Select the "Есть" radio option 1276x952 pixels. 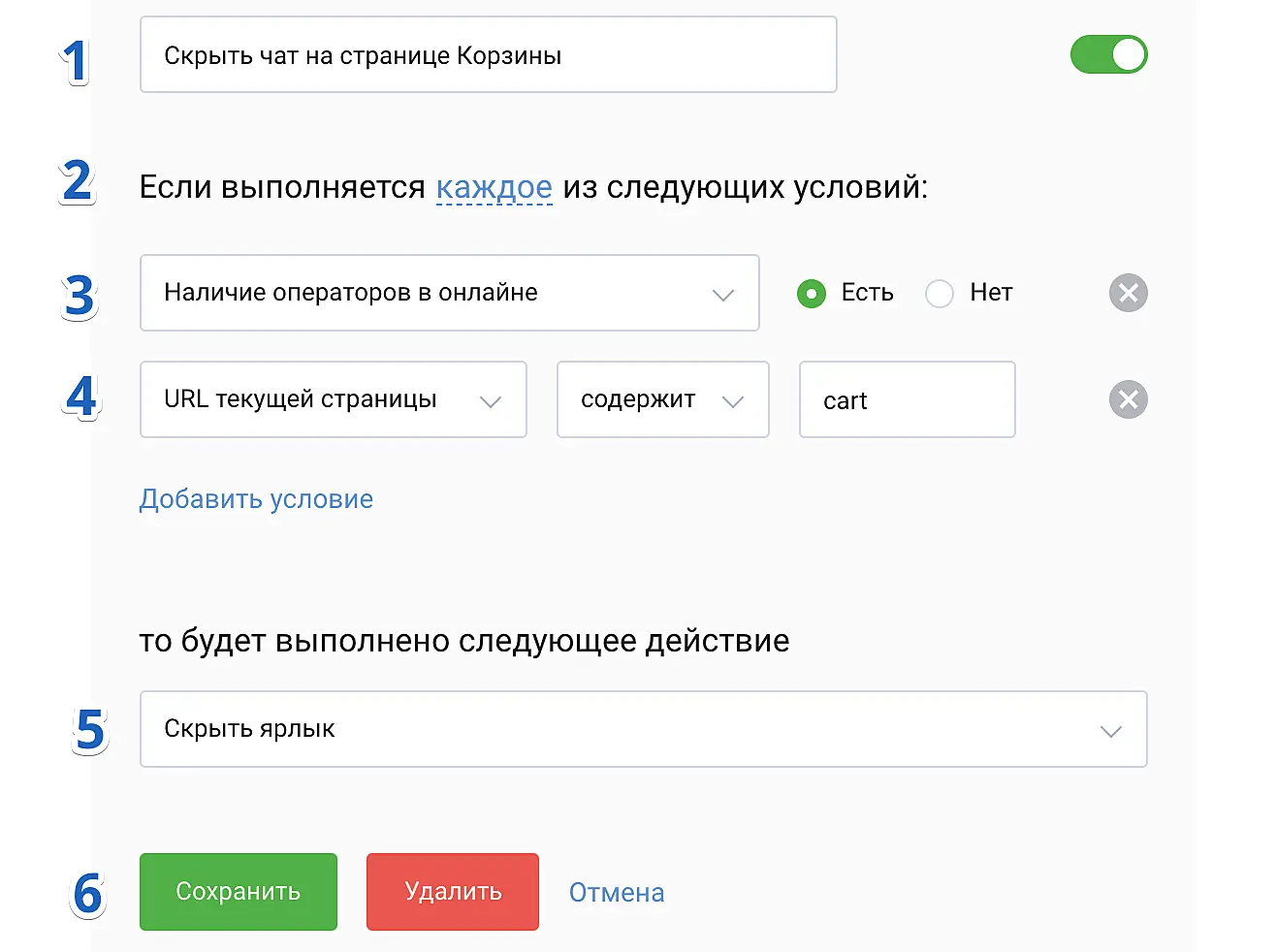tap(812, 293)
